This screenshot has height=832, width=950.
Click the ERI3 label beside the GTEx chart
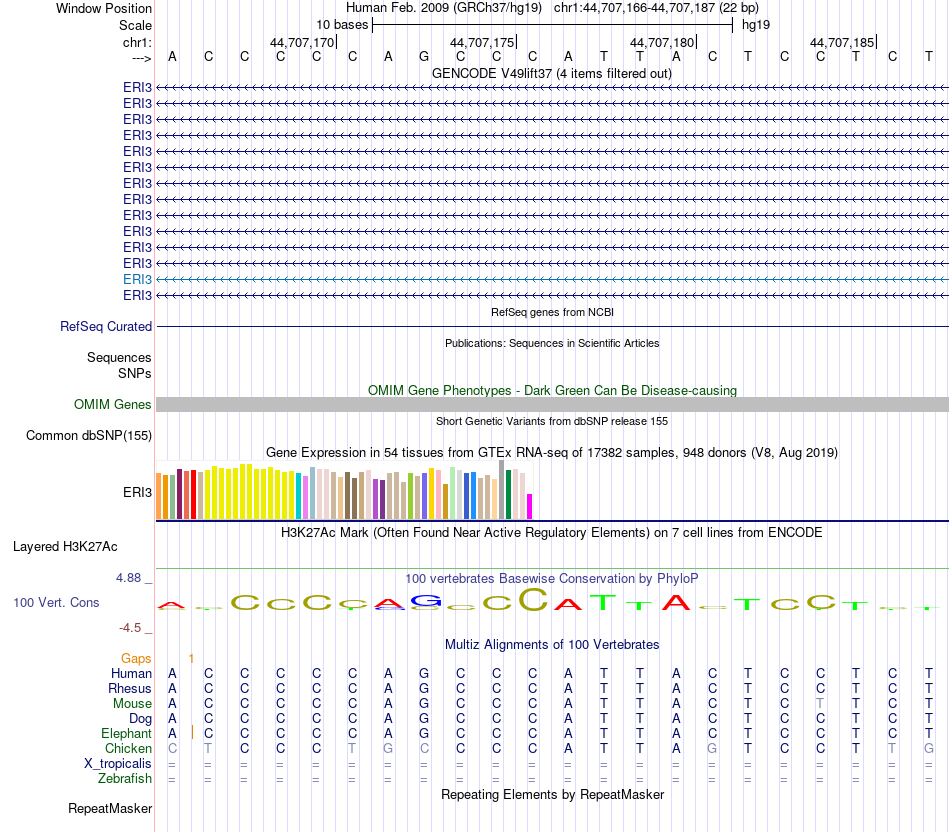click(138, 493)
